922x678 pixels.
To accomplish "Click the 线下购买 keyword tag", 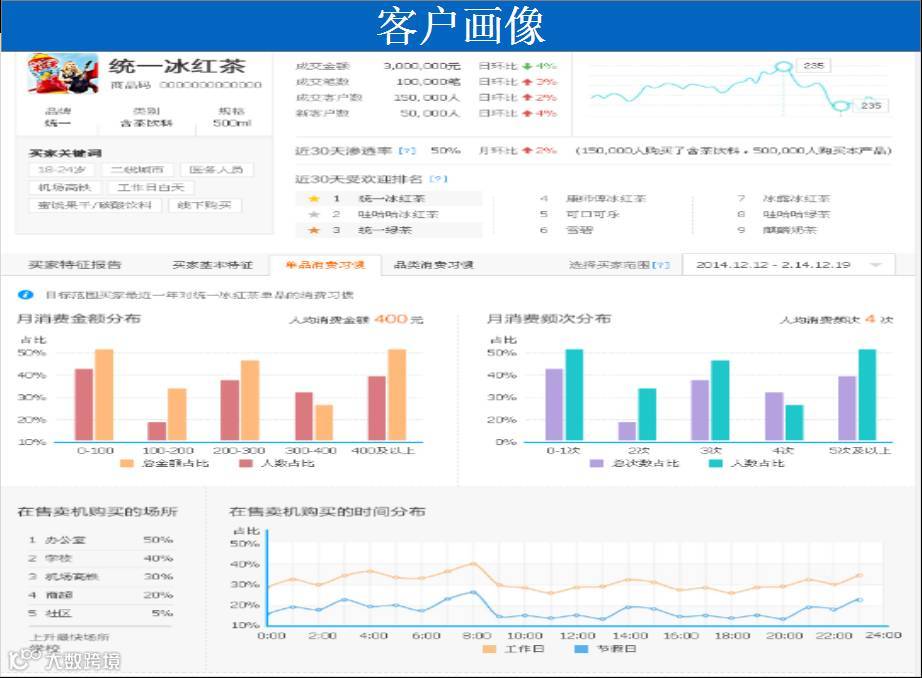I will [x=205, y=205].
